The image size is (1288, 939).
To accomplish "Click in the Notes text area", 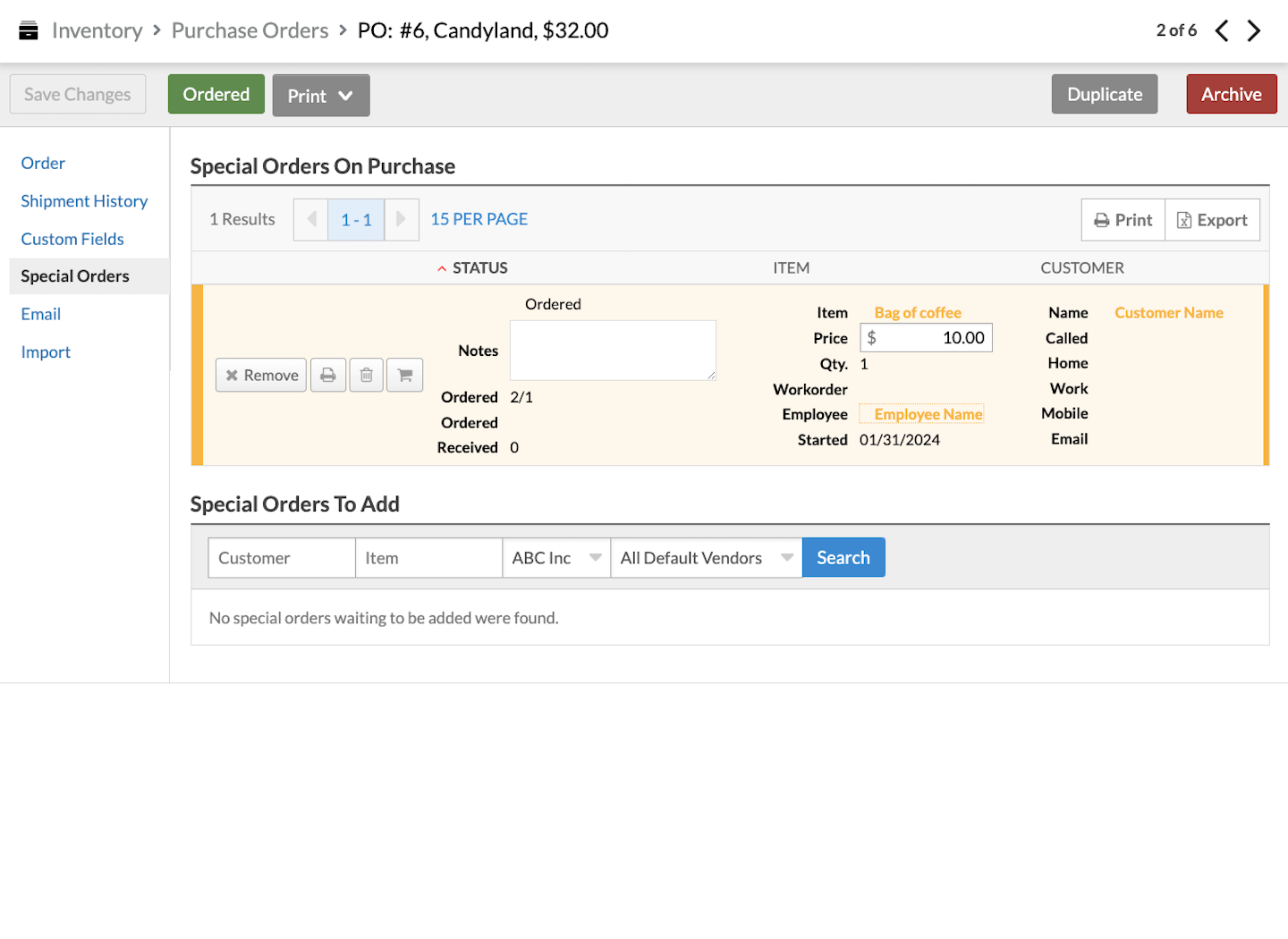I will (613, 351).
